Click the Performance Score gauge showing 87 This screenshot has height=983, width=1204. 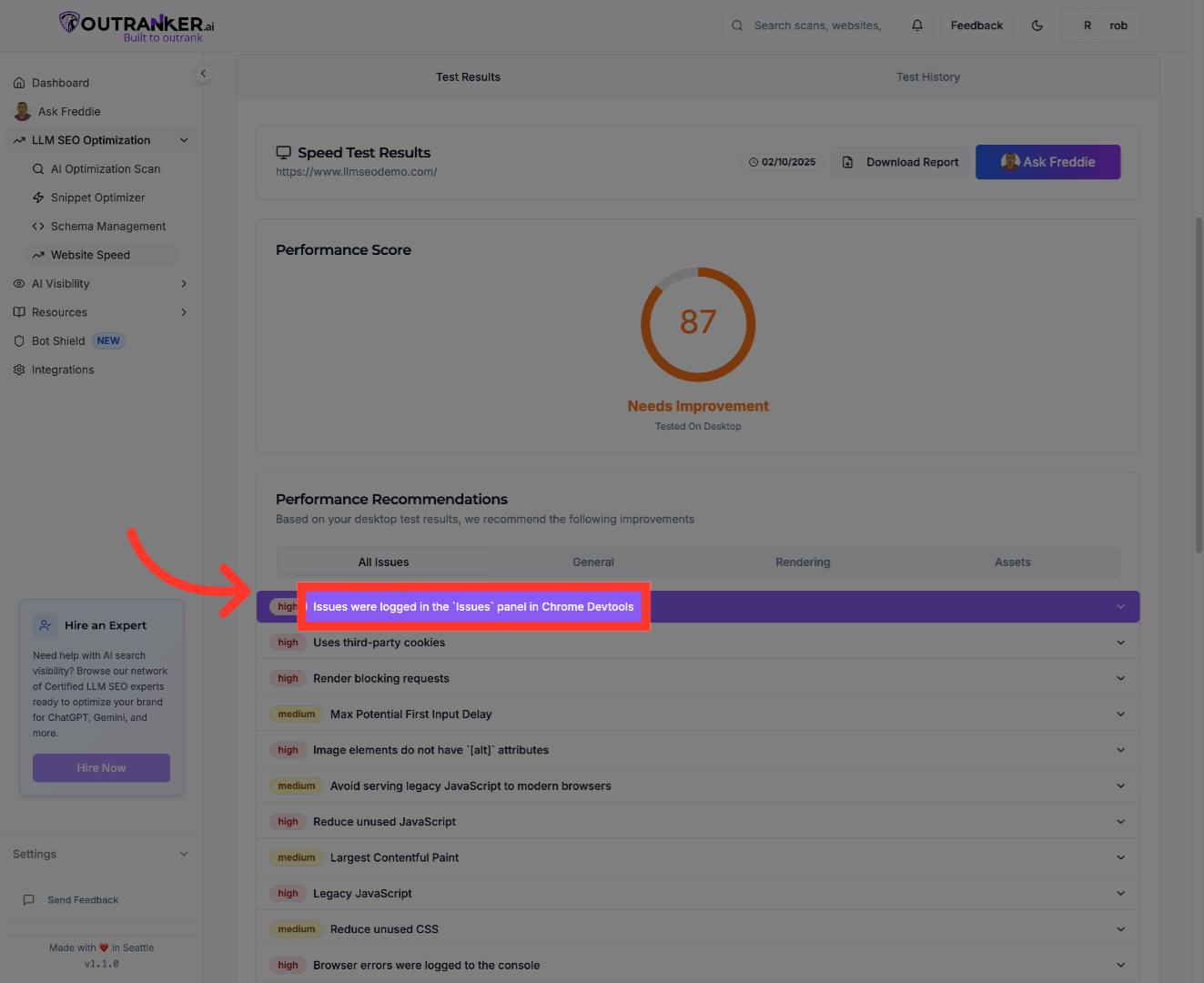coord(698,325)
